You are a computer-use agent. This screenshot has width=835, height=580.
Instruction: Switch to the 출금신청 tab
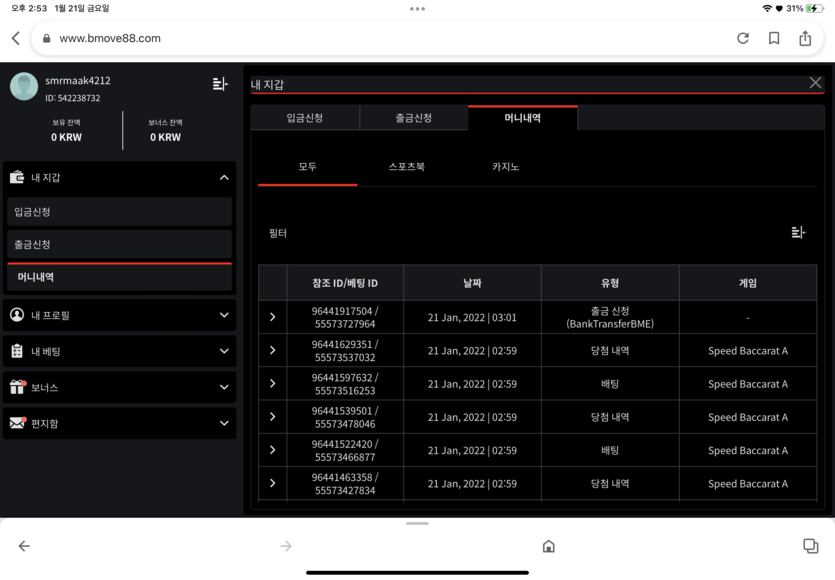point(414,118)
